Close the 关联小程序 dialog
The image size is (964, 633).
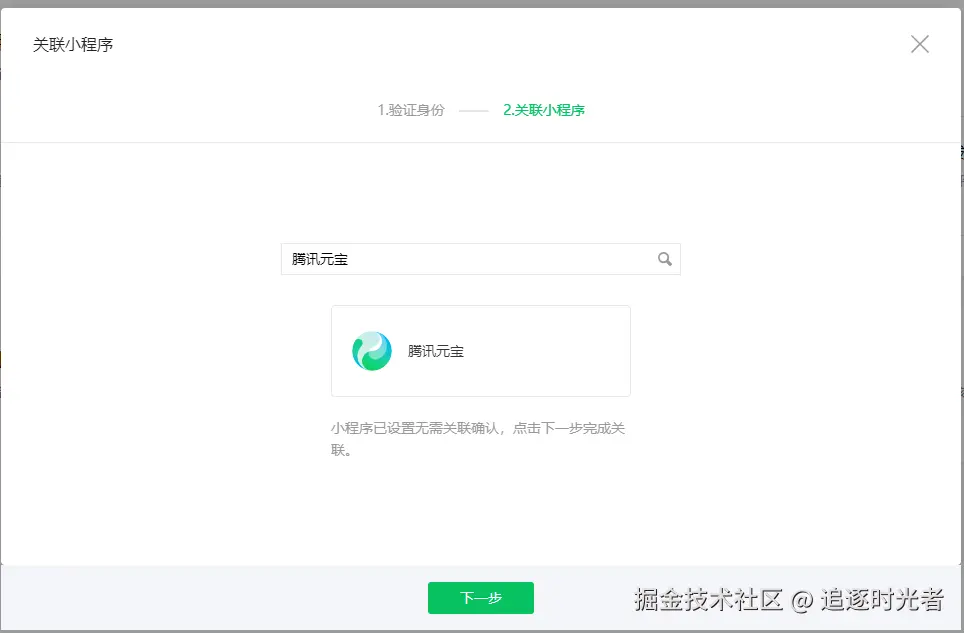tap(920, 44)
